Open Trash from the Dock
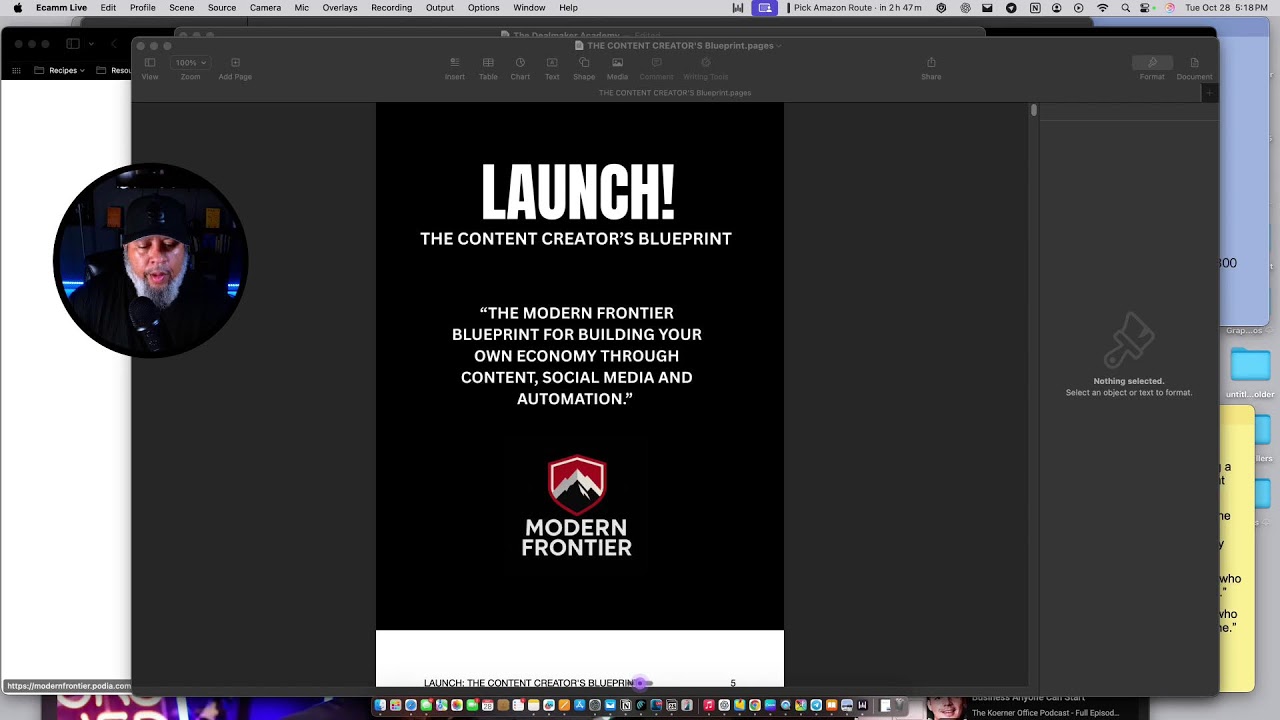Image resolution: width=1280 pixels, height=720 pixels. tap(900, 706)
